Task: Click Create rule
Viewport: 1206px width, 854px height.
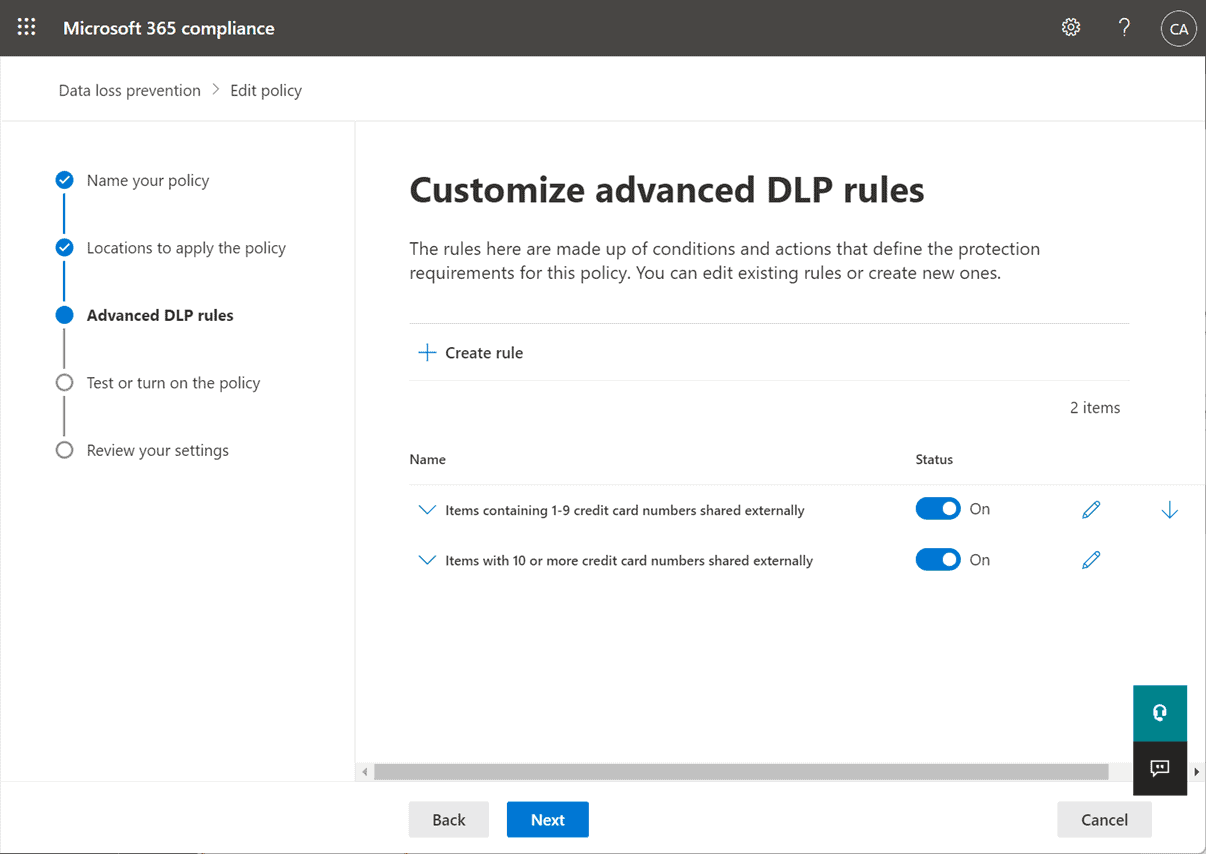Action: pyautogui.click(x=470, y=352)
